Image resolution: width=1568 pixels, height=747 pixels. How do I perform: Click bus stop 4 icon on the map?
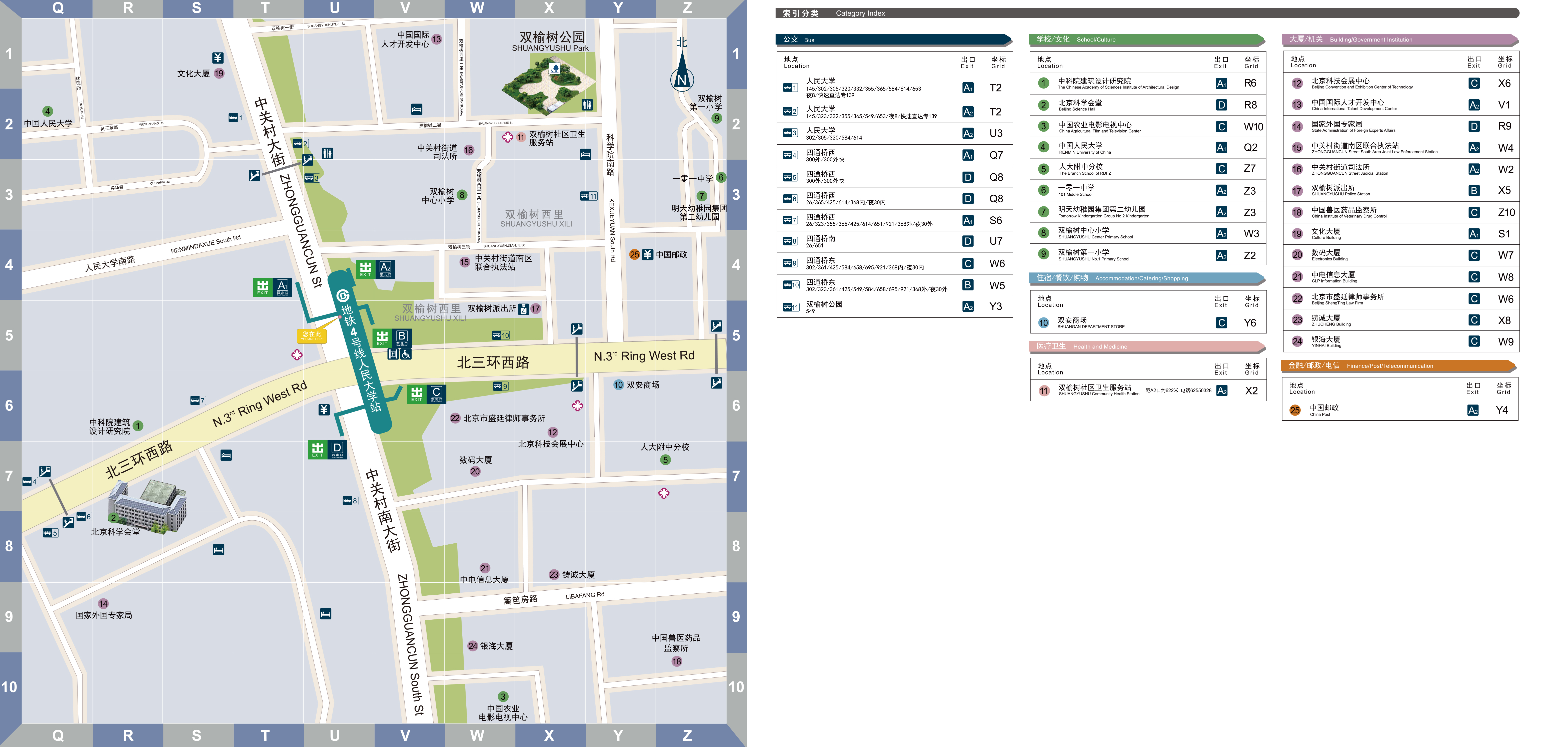coord(30,482)
